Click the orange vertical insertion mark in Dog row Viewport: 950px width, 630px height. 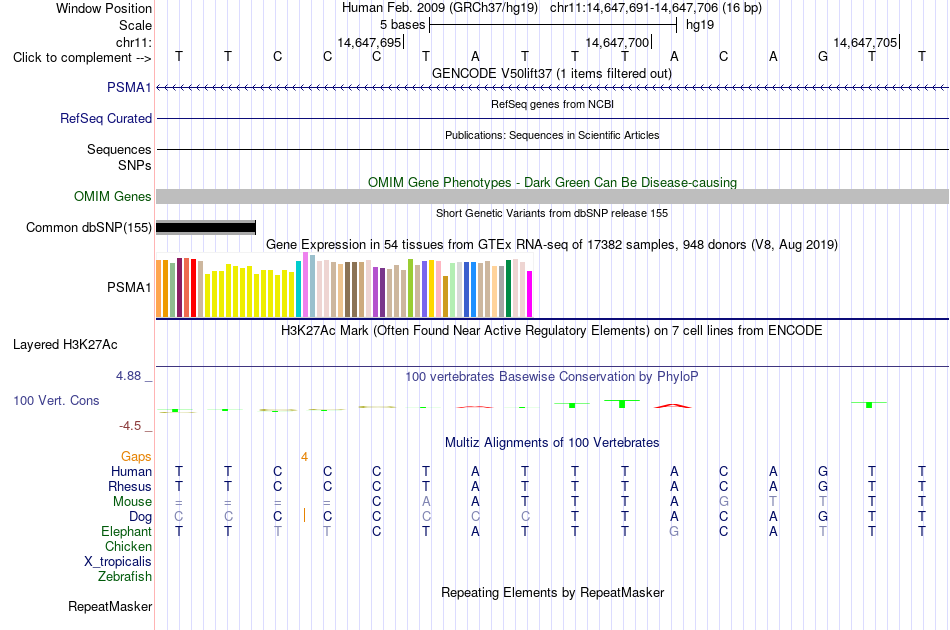click(x=304, y=516)
